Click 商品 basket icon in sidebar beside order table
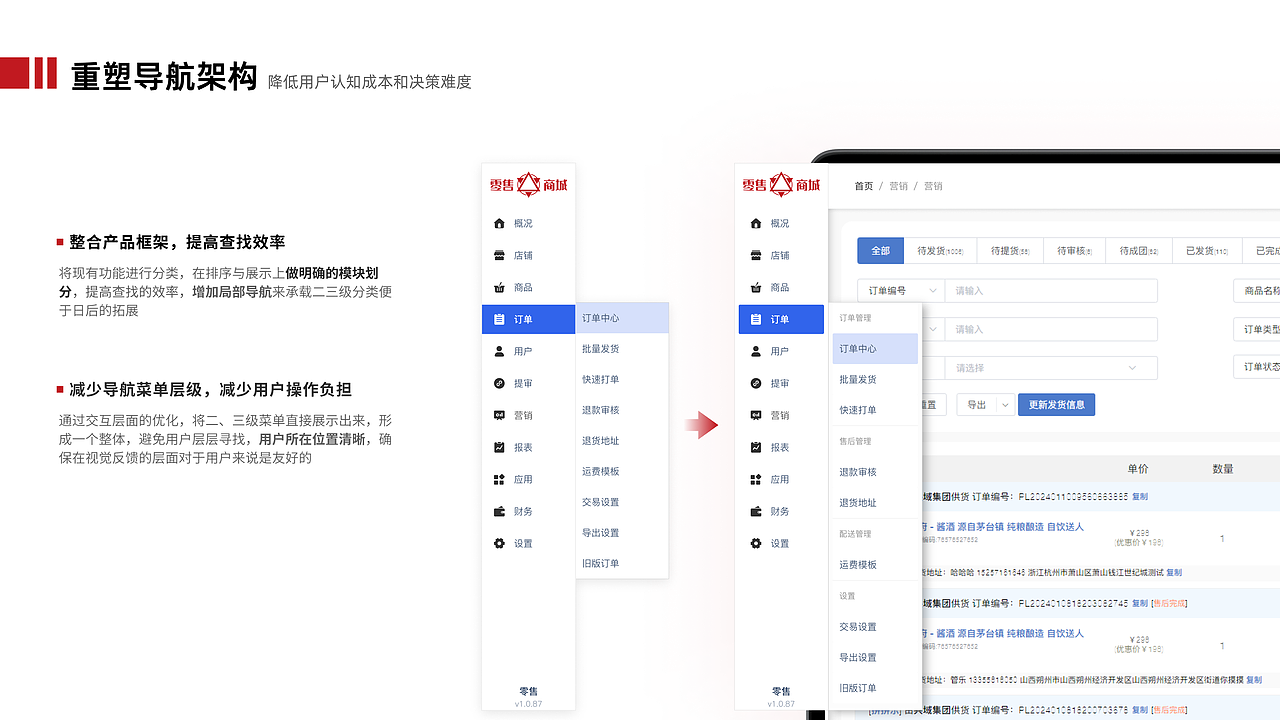Screen dimensions: 1280x720 coord(756,287)
